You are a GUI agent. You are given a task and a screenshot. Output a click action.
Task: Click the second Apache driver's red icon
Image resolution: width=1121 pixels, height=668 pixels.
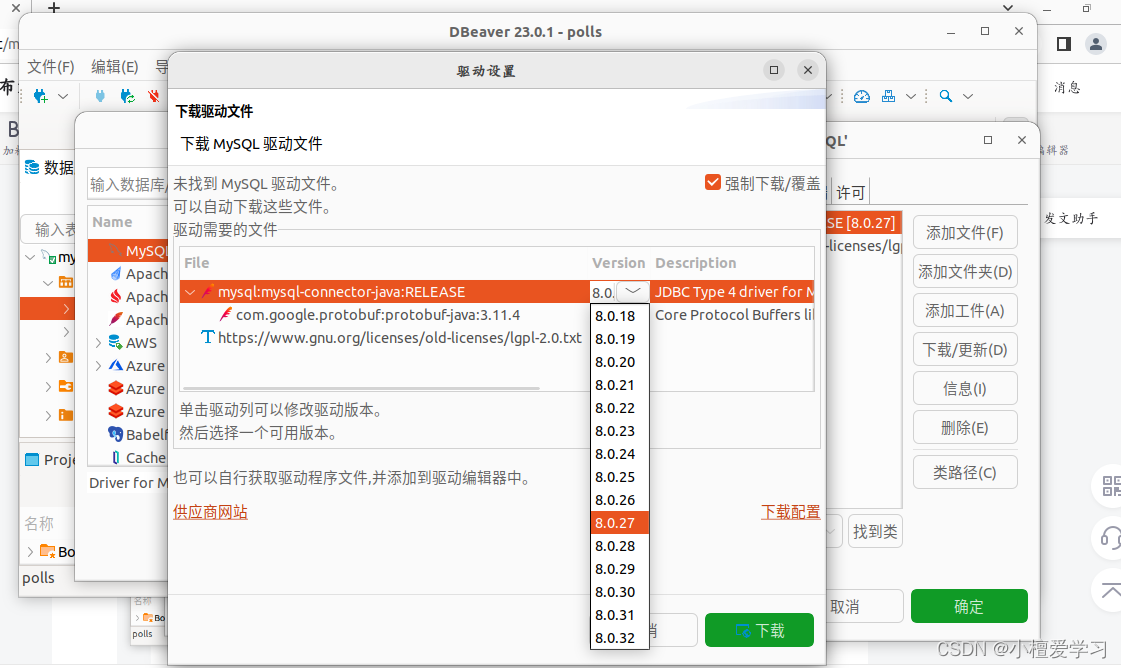click(x=116, y=296)
